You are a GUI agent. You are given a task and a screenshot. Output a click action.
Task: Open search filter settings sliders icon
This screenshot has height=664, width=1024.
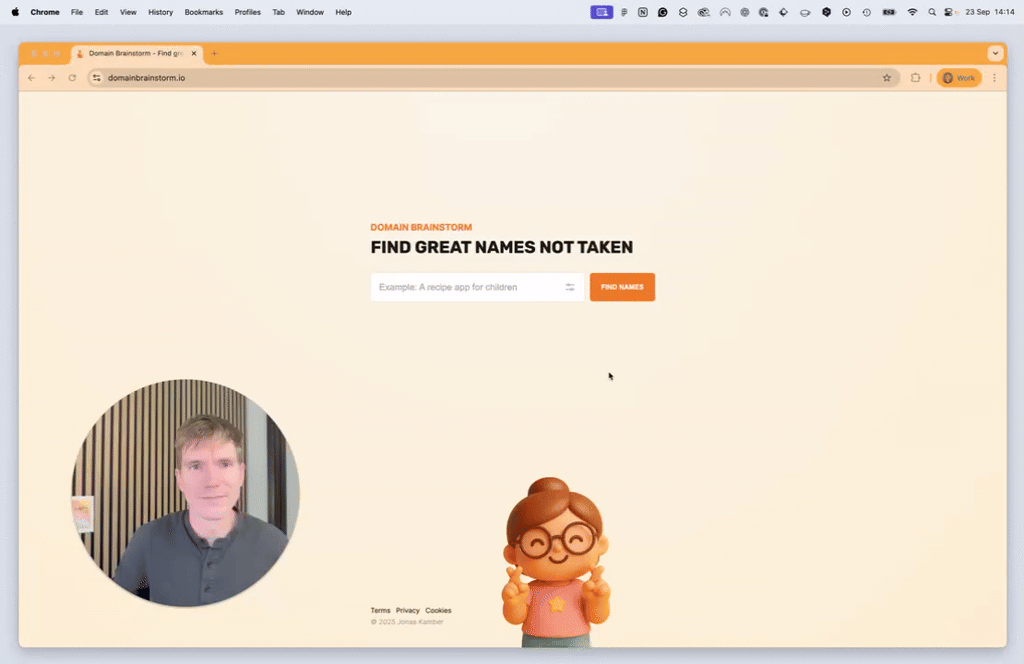click(x=569, y=287)
